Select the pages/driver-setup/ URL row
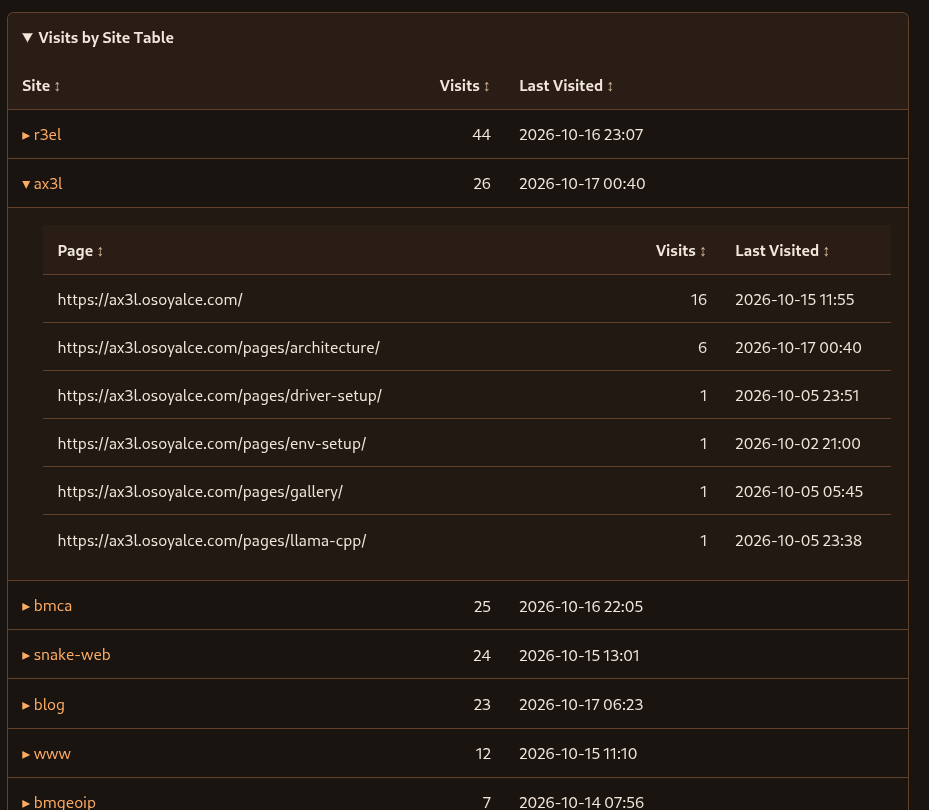The image size is (929, 810). (x=467, y=395)
